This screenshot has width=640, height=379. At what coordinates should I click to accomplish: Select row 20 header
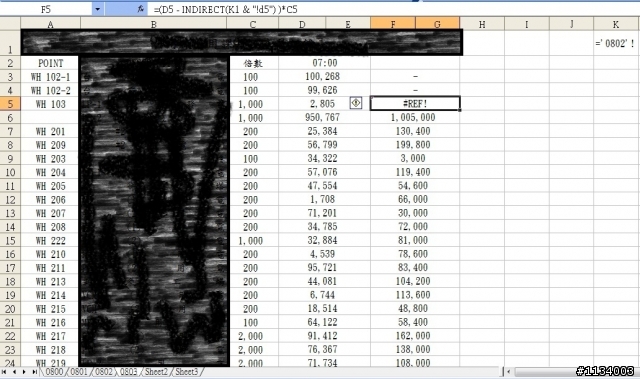(10, 309)
